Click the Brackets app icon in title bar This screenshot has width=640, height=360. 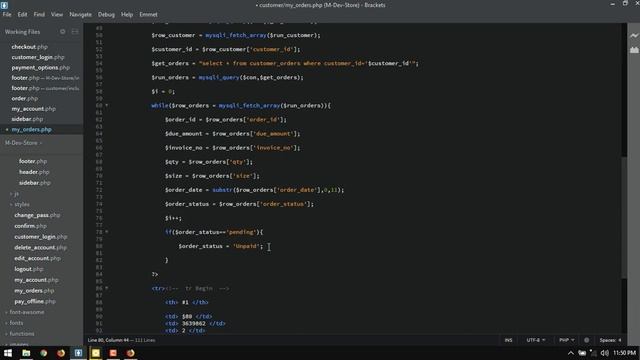[4, 5]
